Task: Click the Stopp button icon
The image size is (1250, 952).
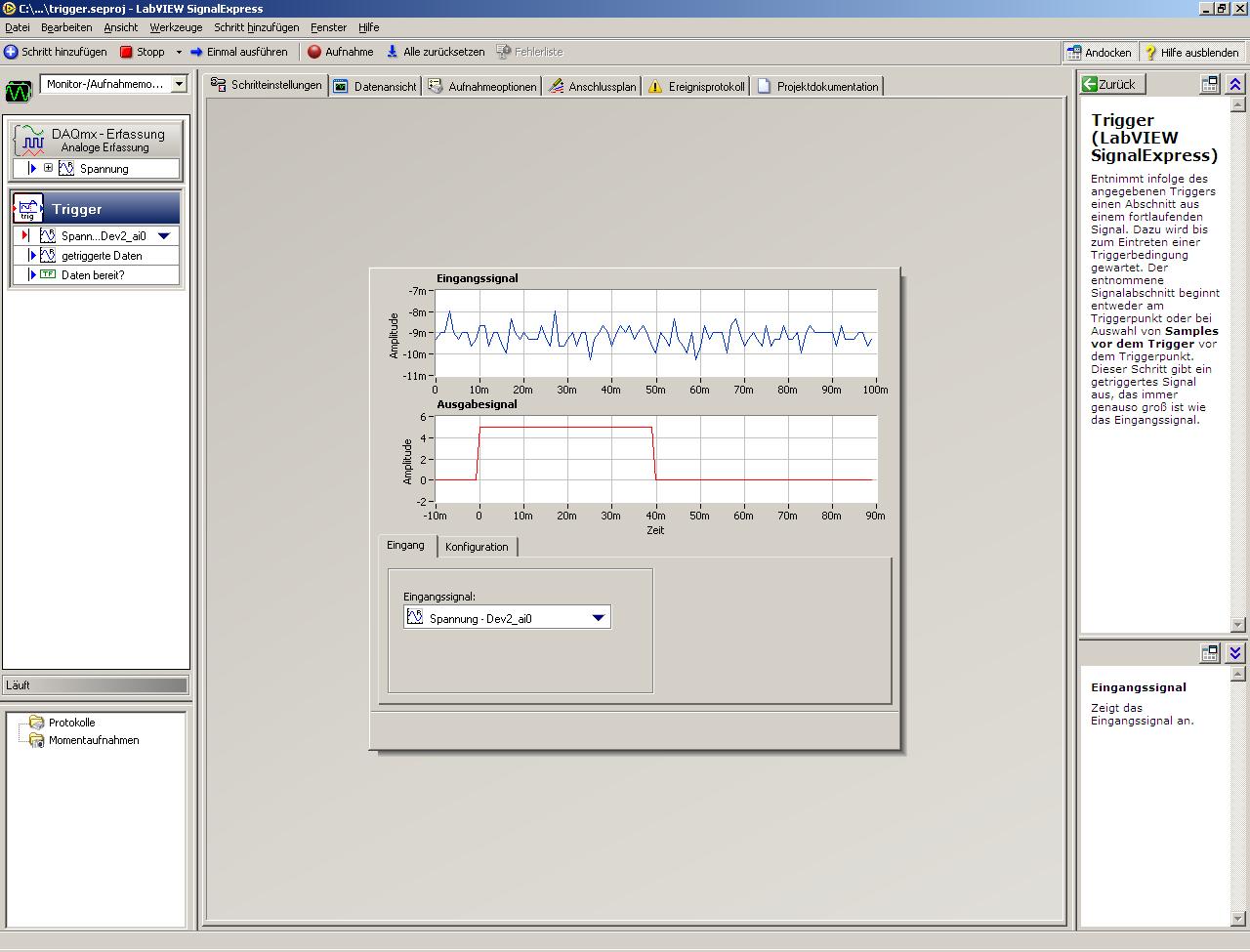Action: tap(126, 52)
